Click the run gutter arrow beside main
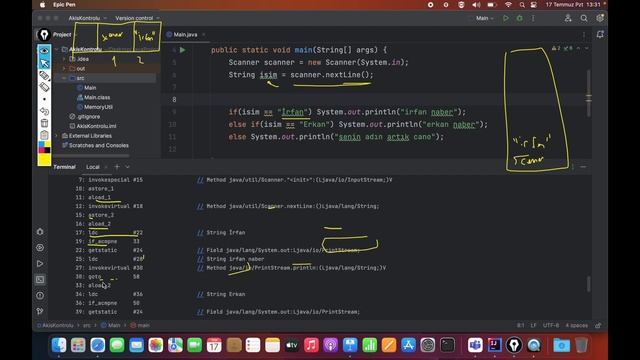This screenshot has width=640, height=360. tap(182, 50)
